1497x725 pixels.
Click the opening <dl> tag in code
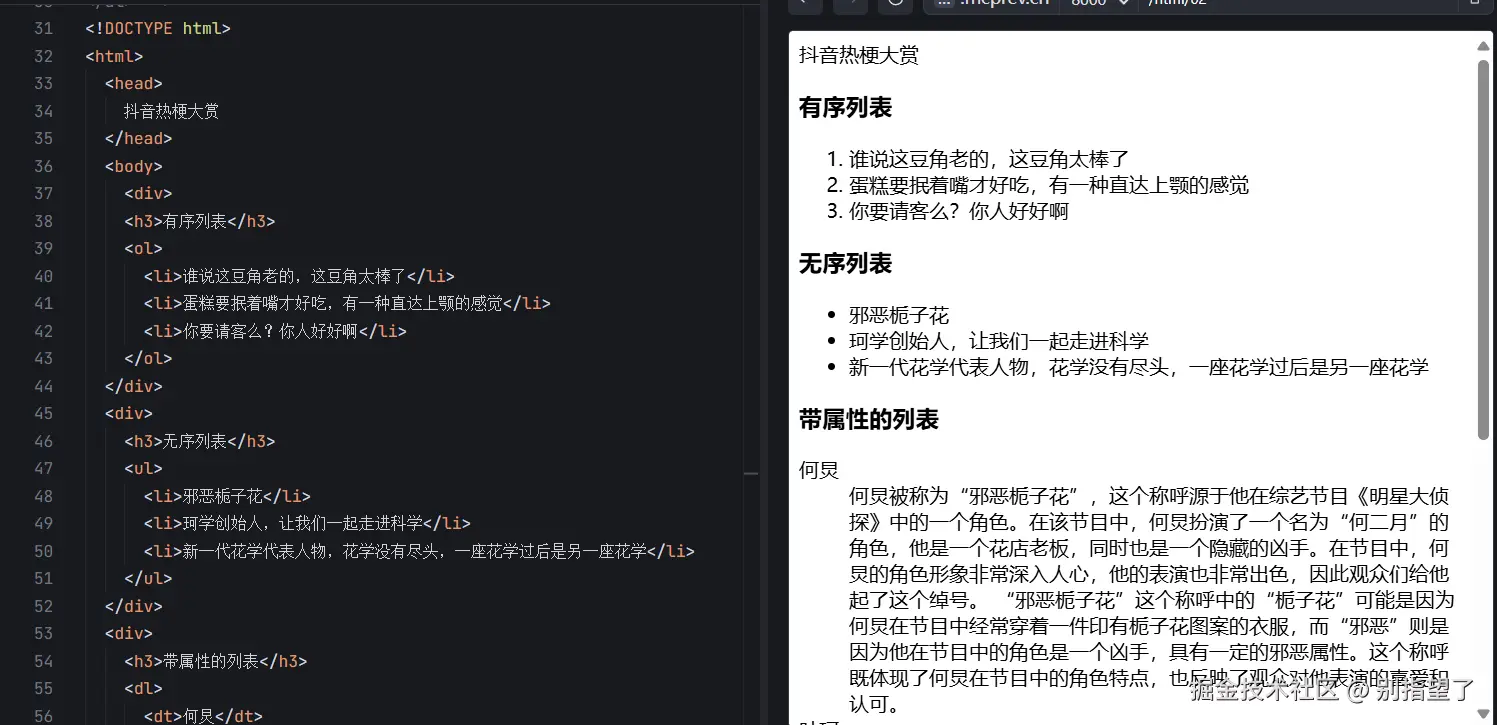143,688
